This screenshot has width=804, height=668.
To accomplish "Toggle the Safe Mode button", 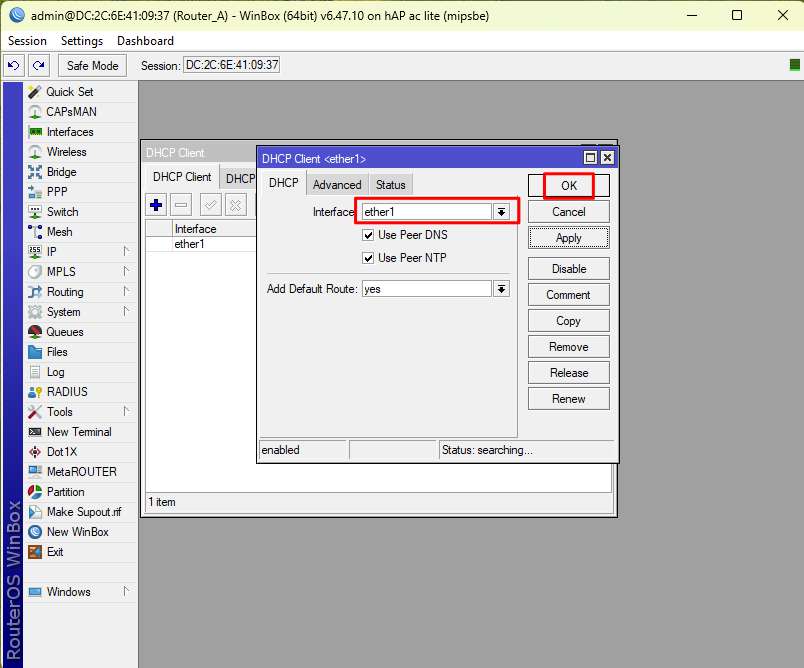I will (92, 65).
